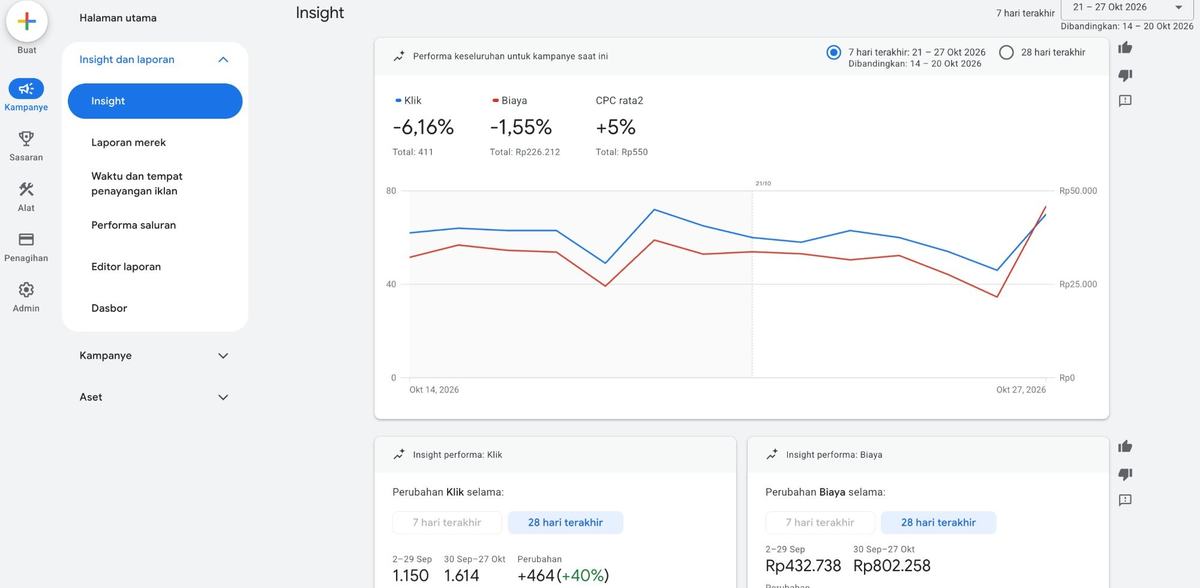Click the CPC rata2 metric +5%

click(616, 127)
